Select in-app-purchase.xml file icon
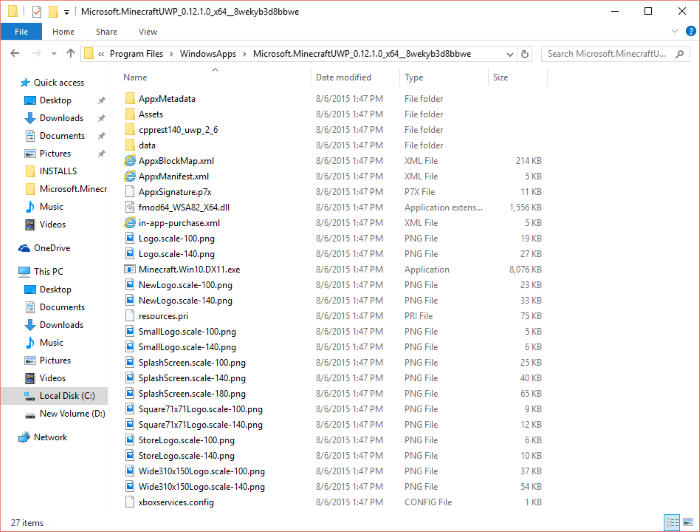Viewport: 700px width, 532px height. click(x=129, y=222)
